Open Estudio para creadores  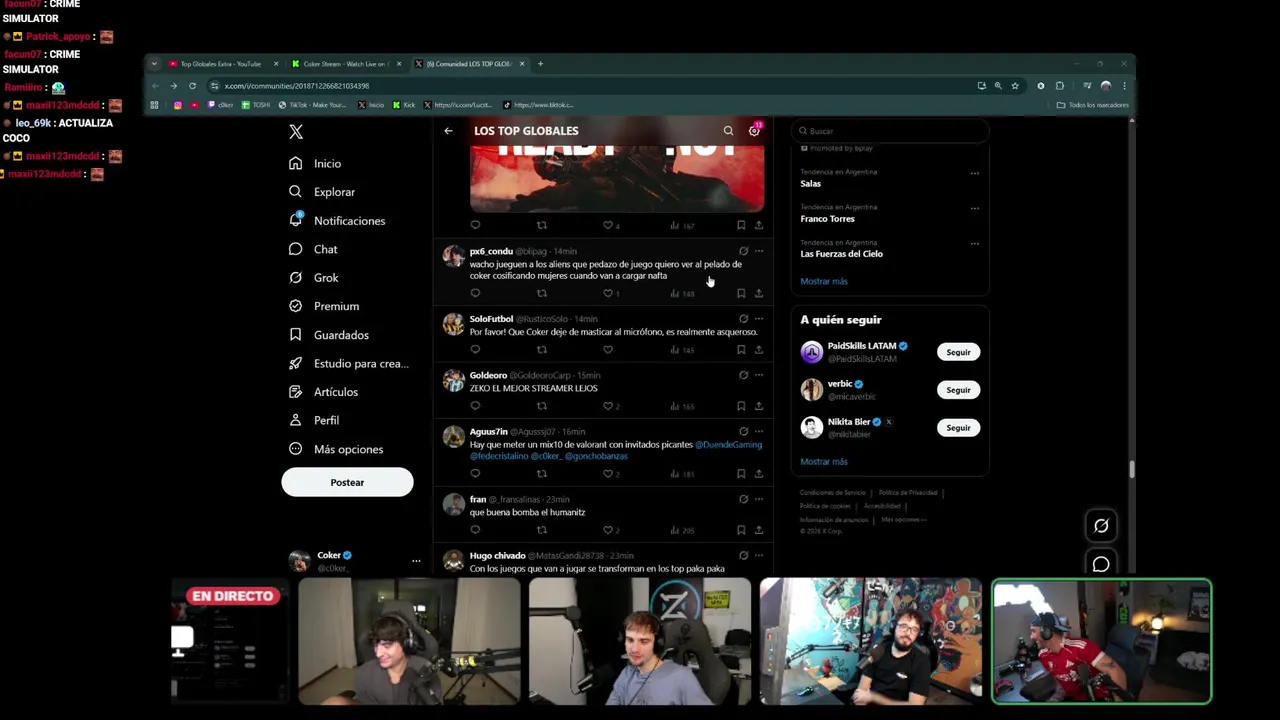click(348, 364)
